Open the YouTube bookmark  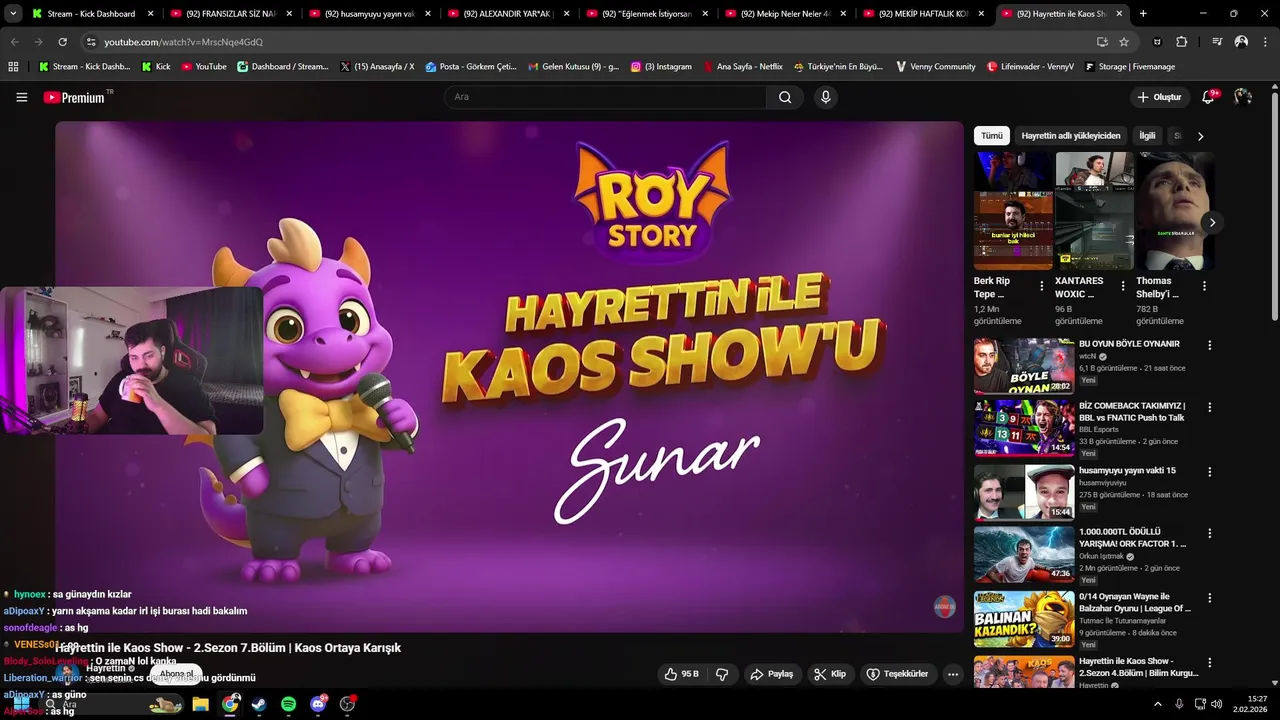(204, 66)
